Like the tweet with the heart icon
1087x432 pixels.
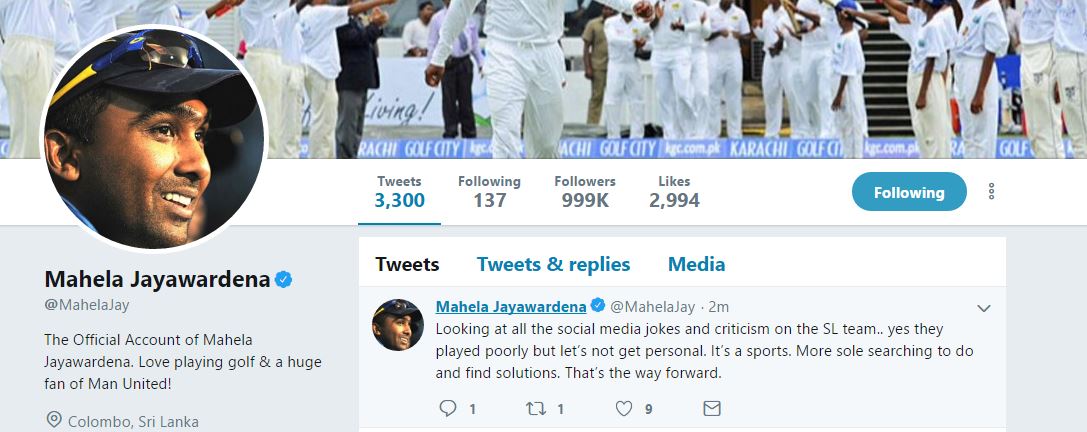(624, 408)
